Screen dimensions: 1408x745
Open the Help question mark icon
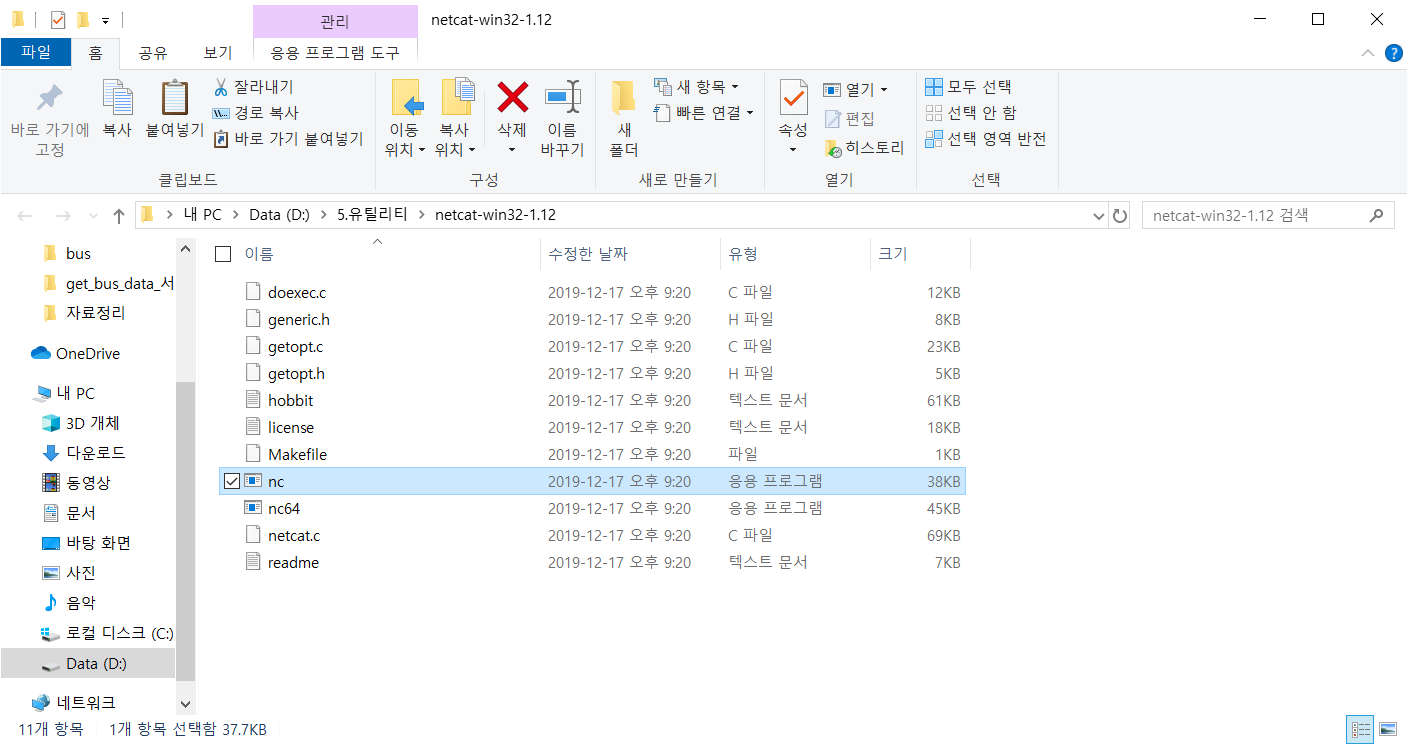(x=1393, y=53)
